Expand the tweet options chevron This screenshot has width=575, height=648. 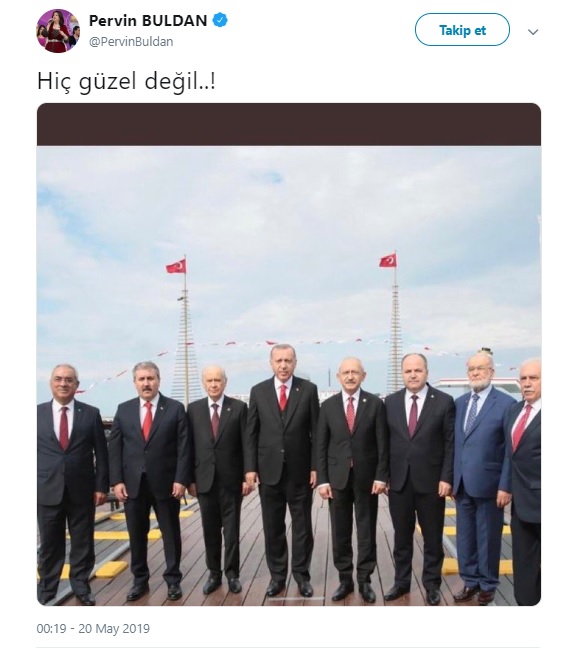point(533,32)
